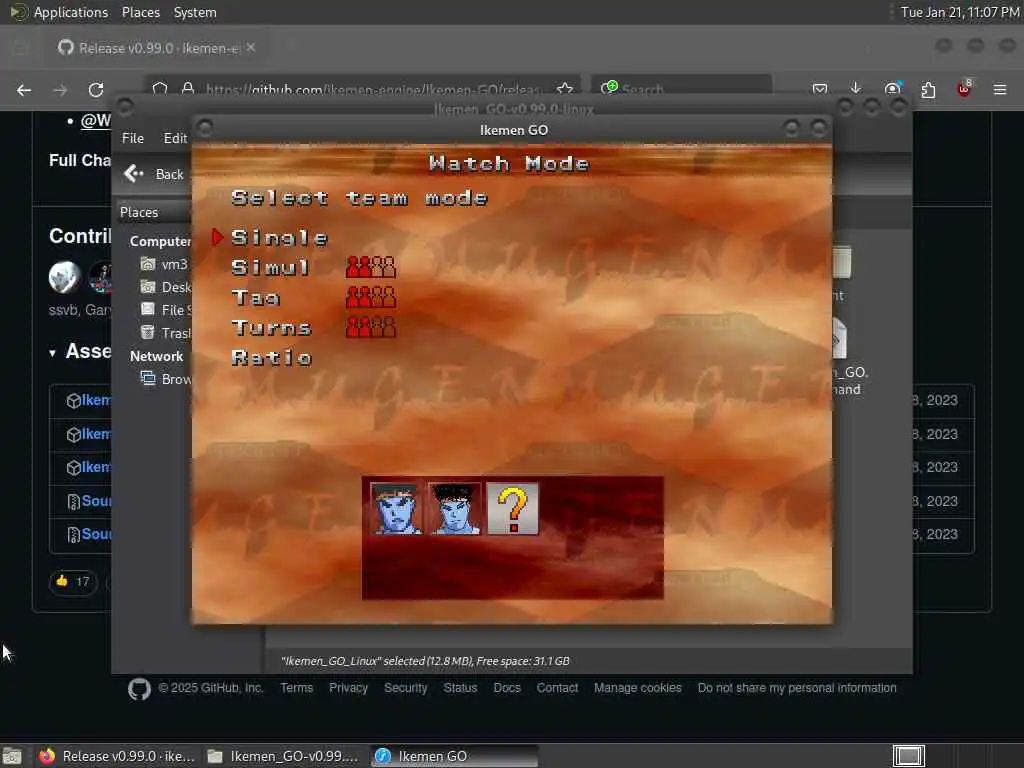Open Trash in file manager sidebar
This screenshot has height=768, width=1024.
pyautogui.click(x=166, y=332)
